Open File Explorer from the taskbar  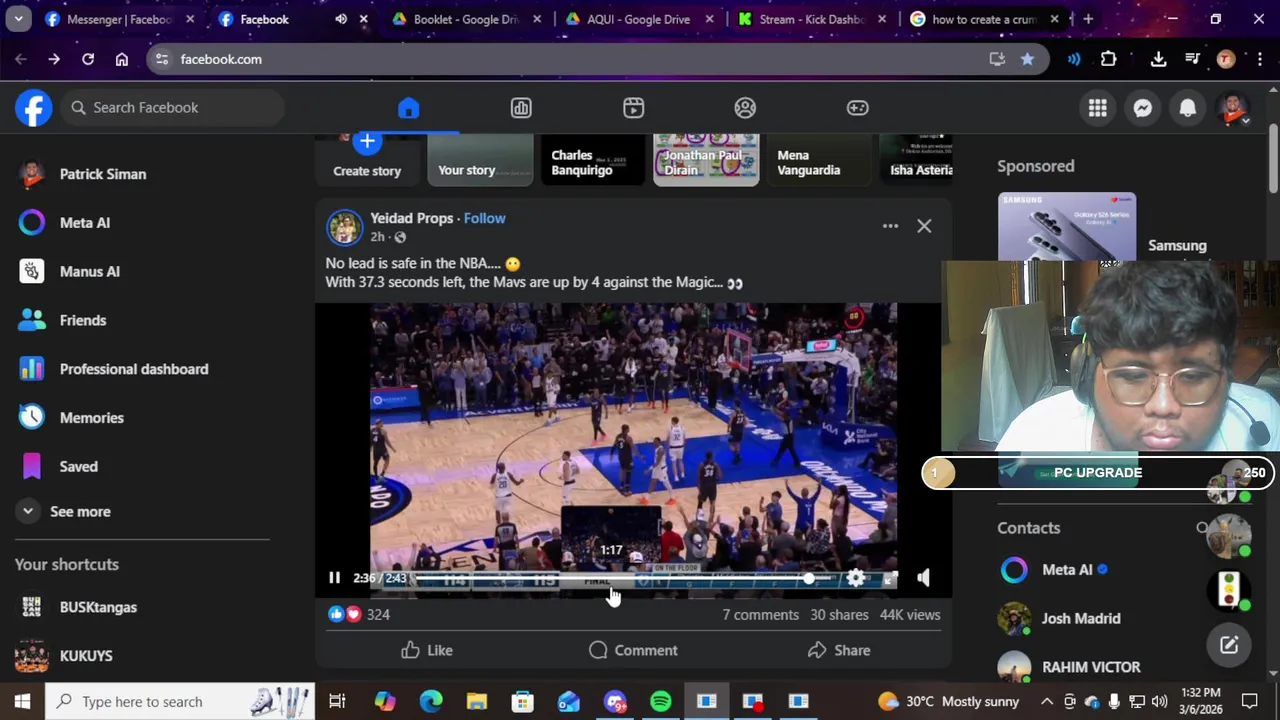click(x=476, y=701)
